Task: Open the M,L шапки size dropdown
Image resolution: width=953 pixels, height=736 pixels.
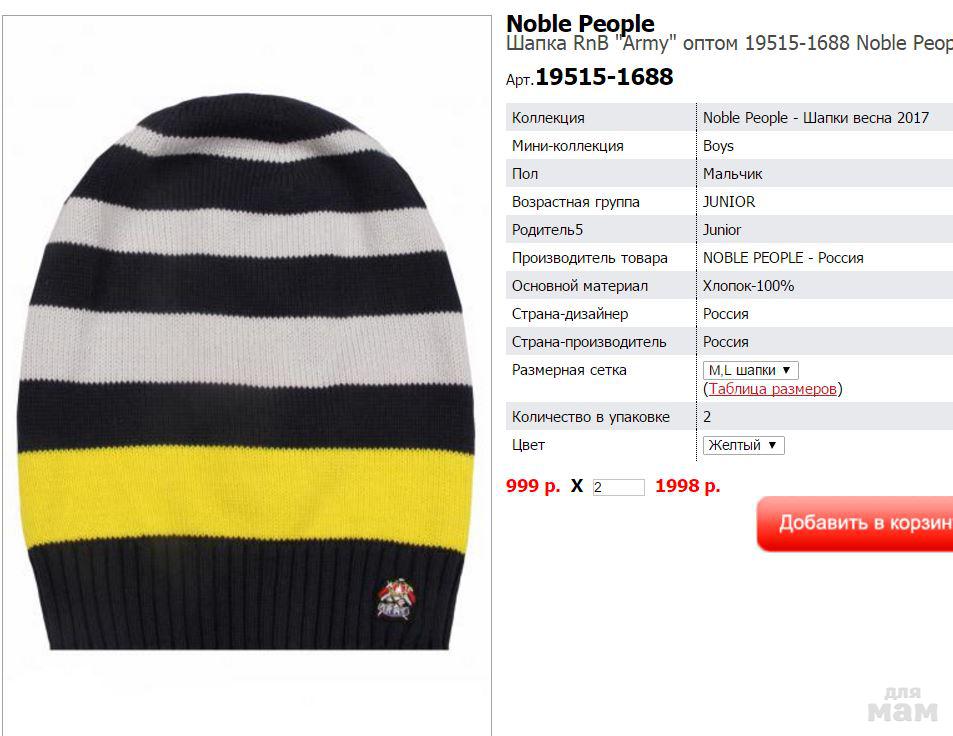Action: coord(751,370)
